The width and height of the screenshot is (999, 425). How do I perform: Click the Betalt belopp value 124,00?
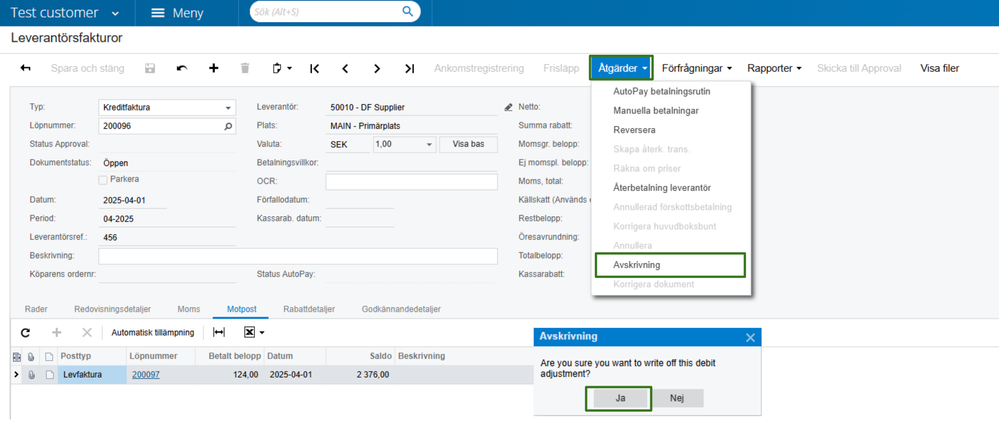pos(244,375)
